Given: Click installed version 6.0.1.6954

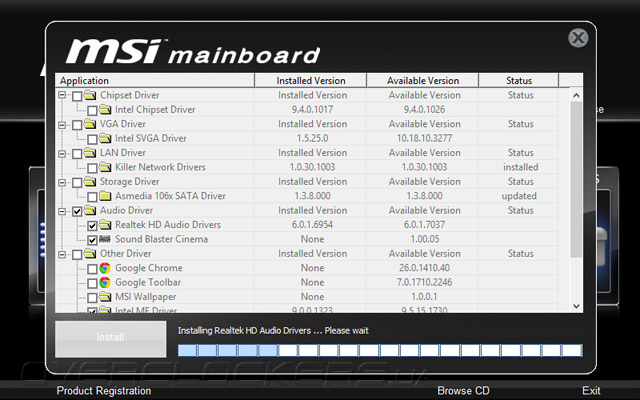Looking at the screenshot, I should point(312,224).
